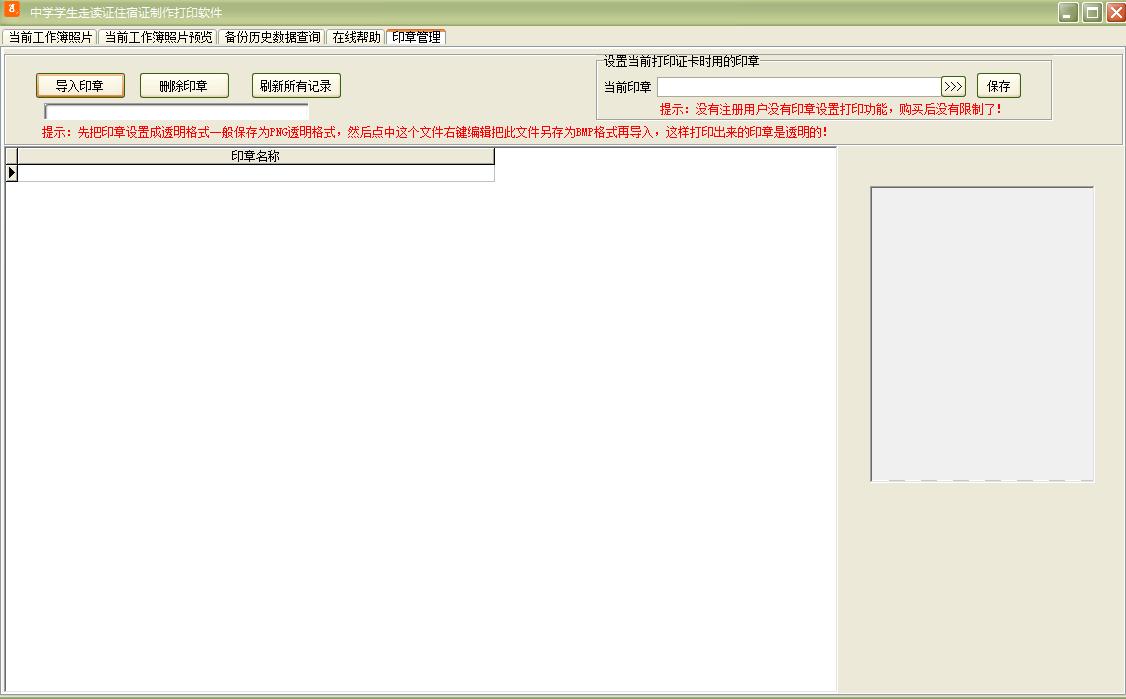Click the 删除印章 button
This screenshot has height=699, width=1126.
point(184,85)
